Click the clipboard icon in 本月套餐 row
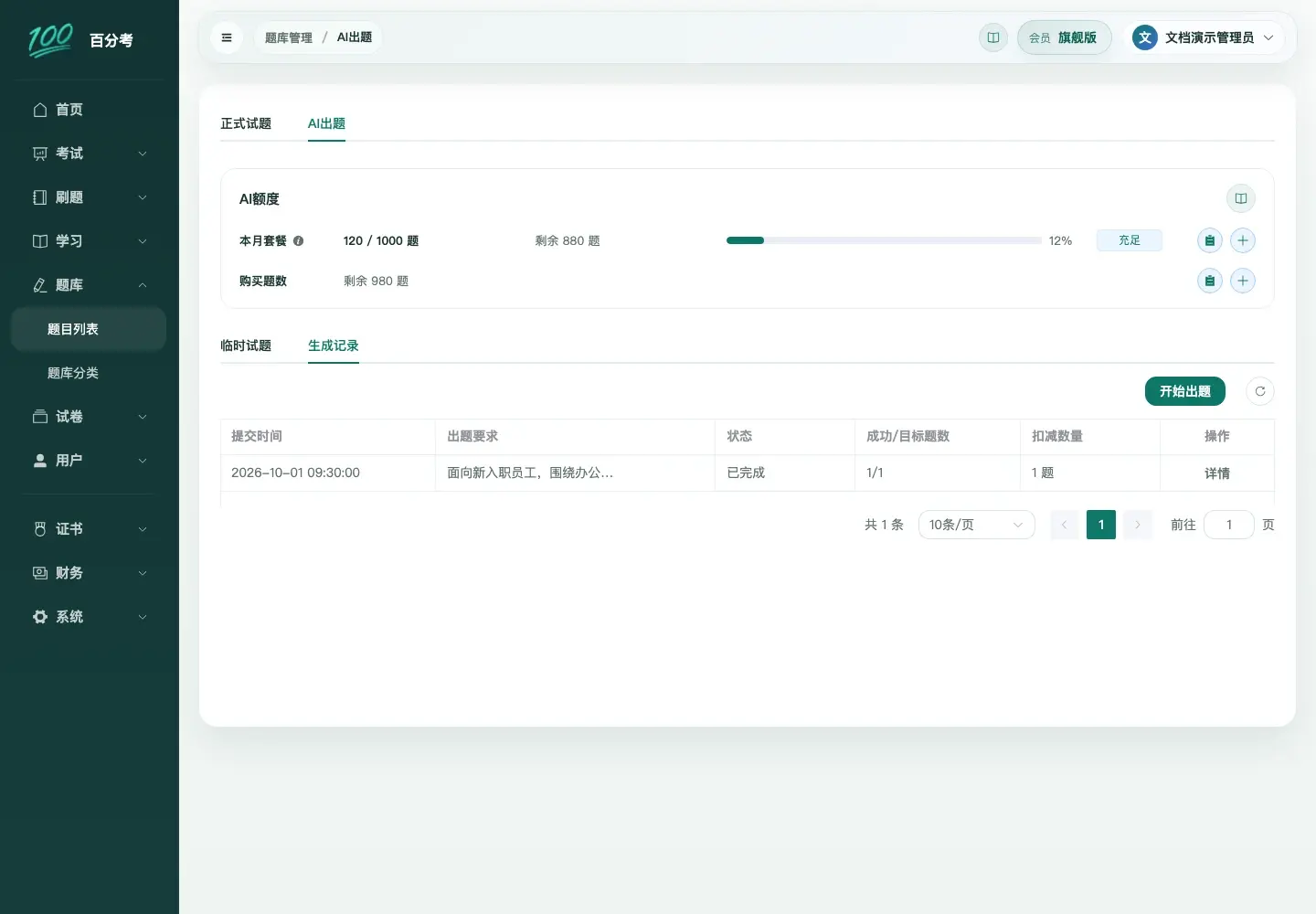 click(x=1210, y=240)
